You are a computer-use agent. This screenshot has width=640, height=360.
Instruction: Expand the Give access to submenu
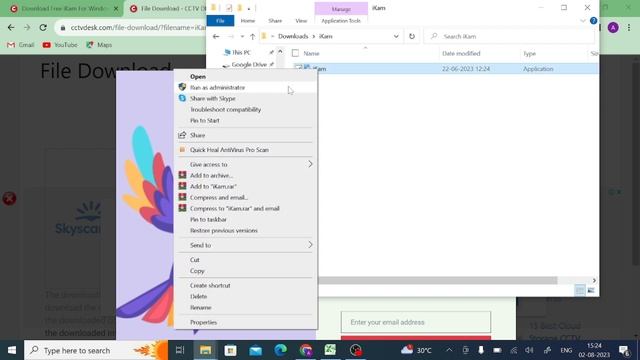246,164
